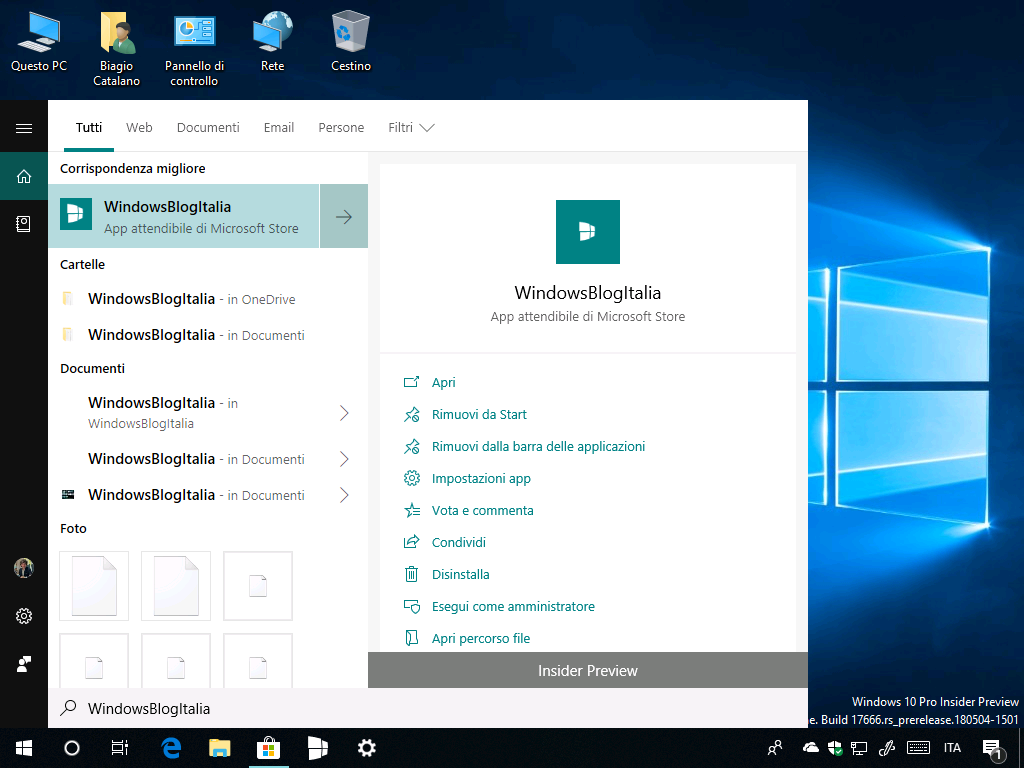Click the People icon in system tray
This screenshot has height=768, width=1024.
click(x=775, y=748)
